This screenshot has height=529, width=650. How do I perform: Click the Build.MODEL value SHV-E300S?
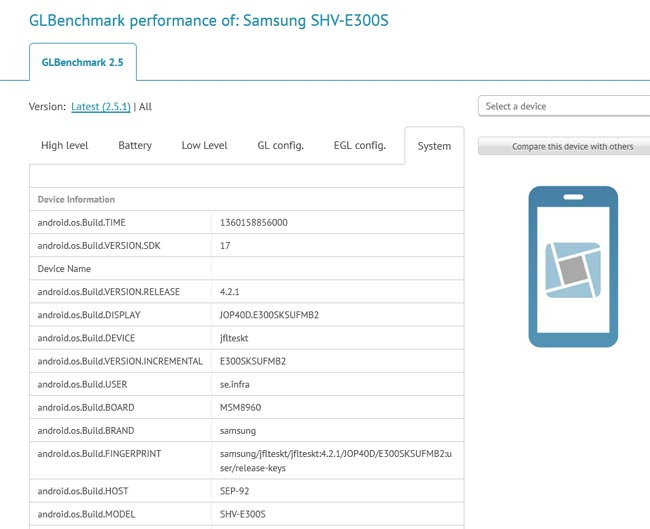243,516
